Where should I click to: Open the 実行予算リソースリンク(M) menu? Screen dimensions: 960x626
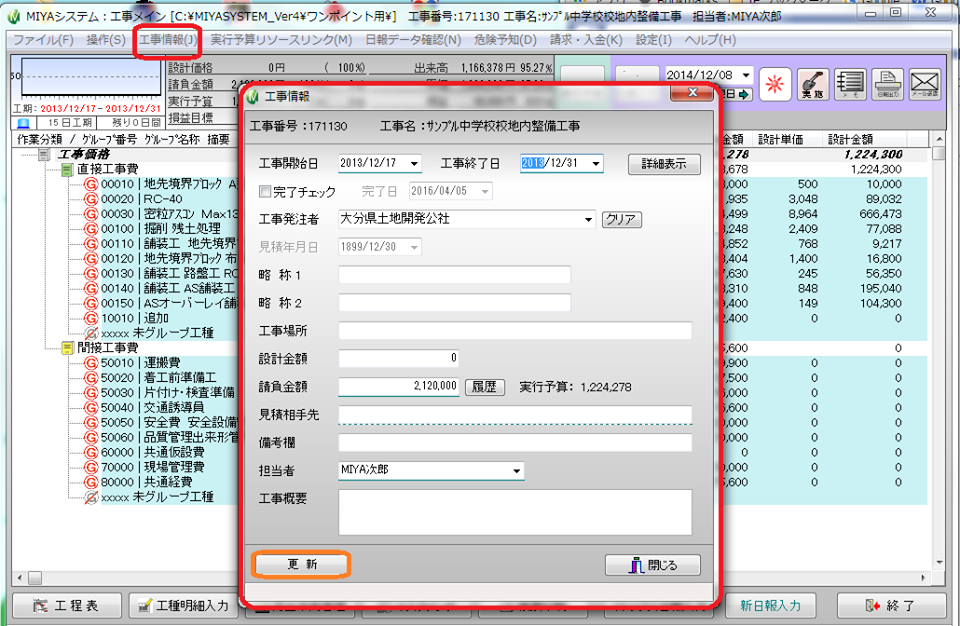[281, 40]
